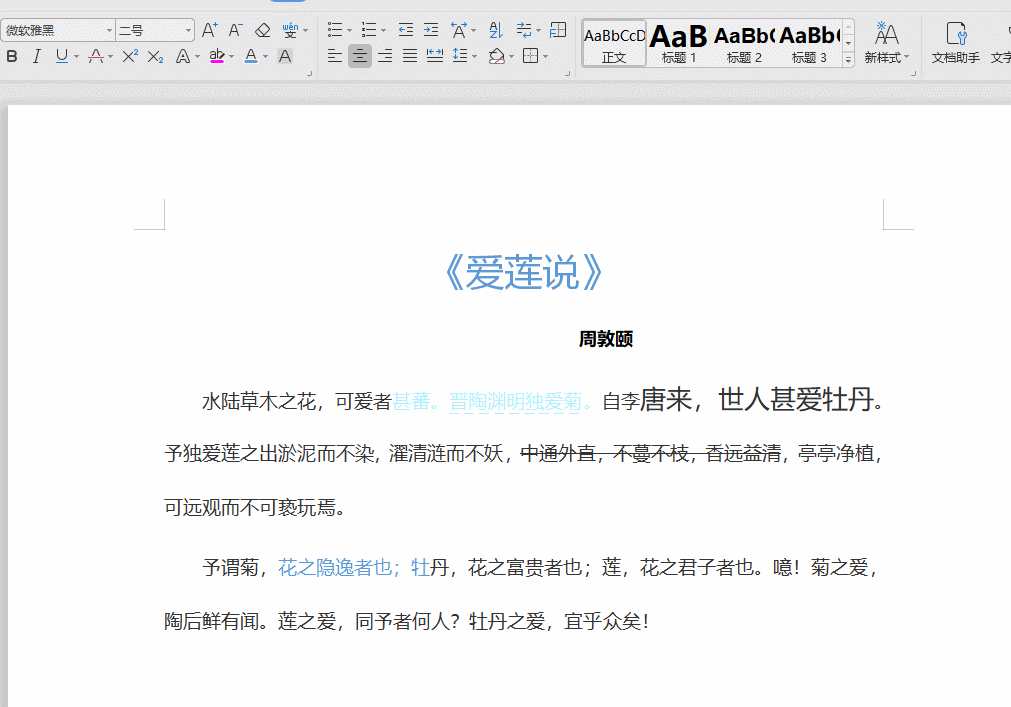Image resolution: width=1011 pixels, height=707 pixels.
Task: Apply distributed alignment
Action: [x=435, y=56]
